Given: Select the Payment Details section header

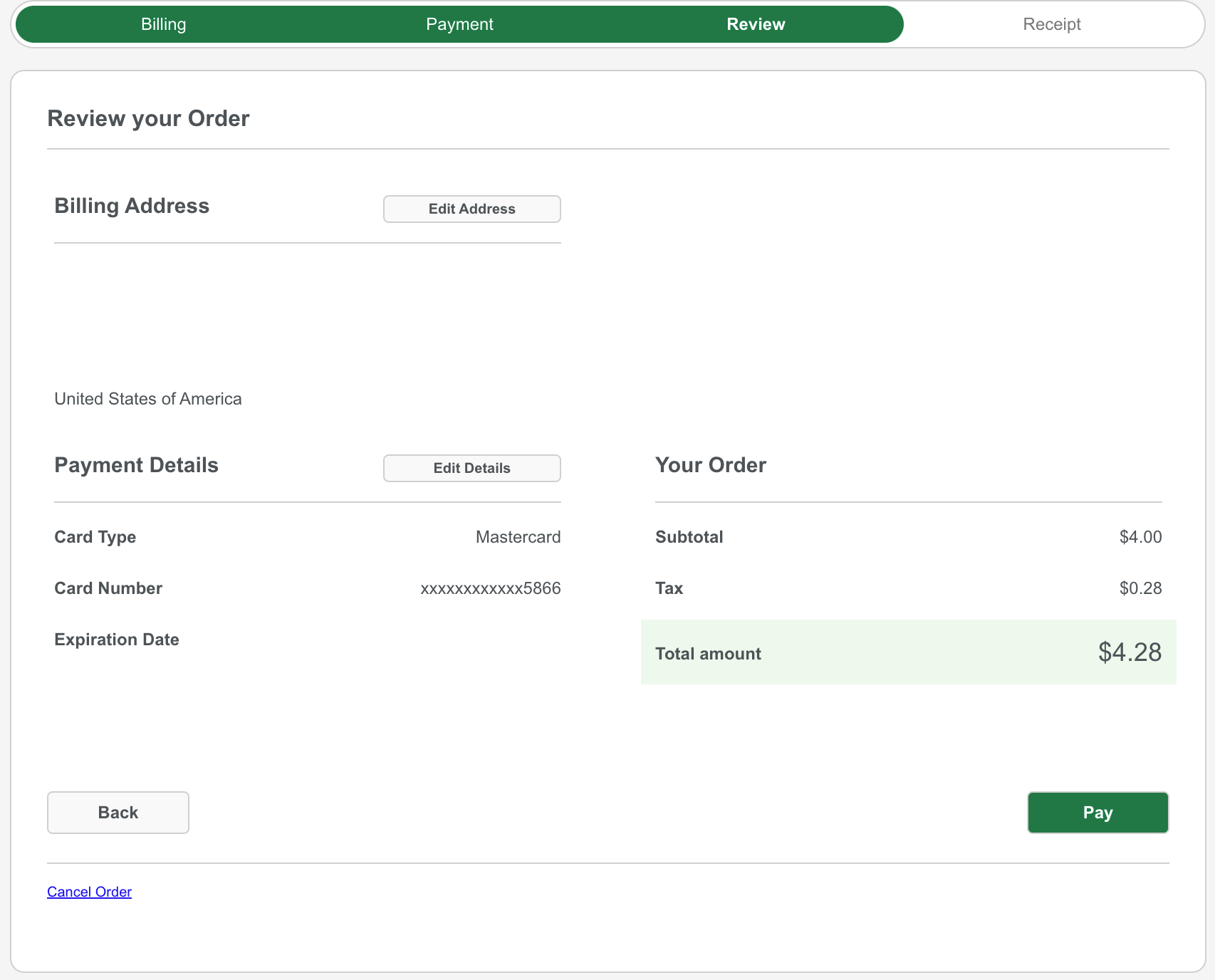Looking at the screenshot, I should (136, 465).
